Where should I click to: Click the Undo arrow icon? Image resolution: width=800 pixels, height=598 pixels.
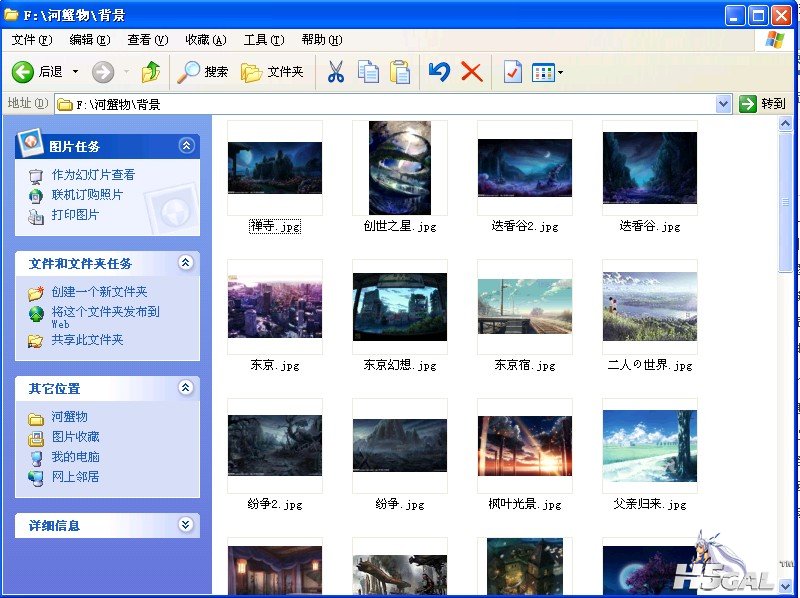tap(439, 72)
